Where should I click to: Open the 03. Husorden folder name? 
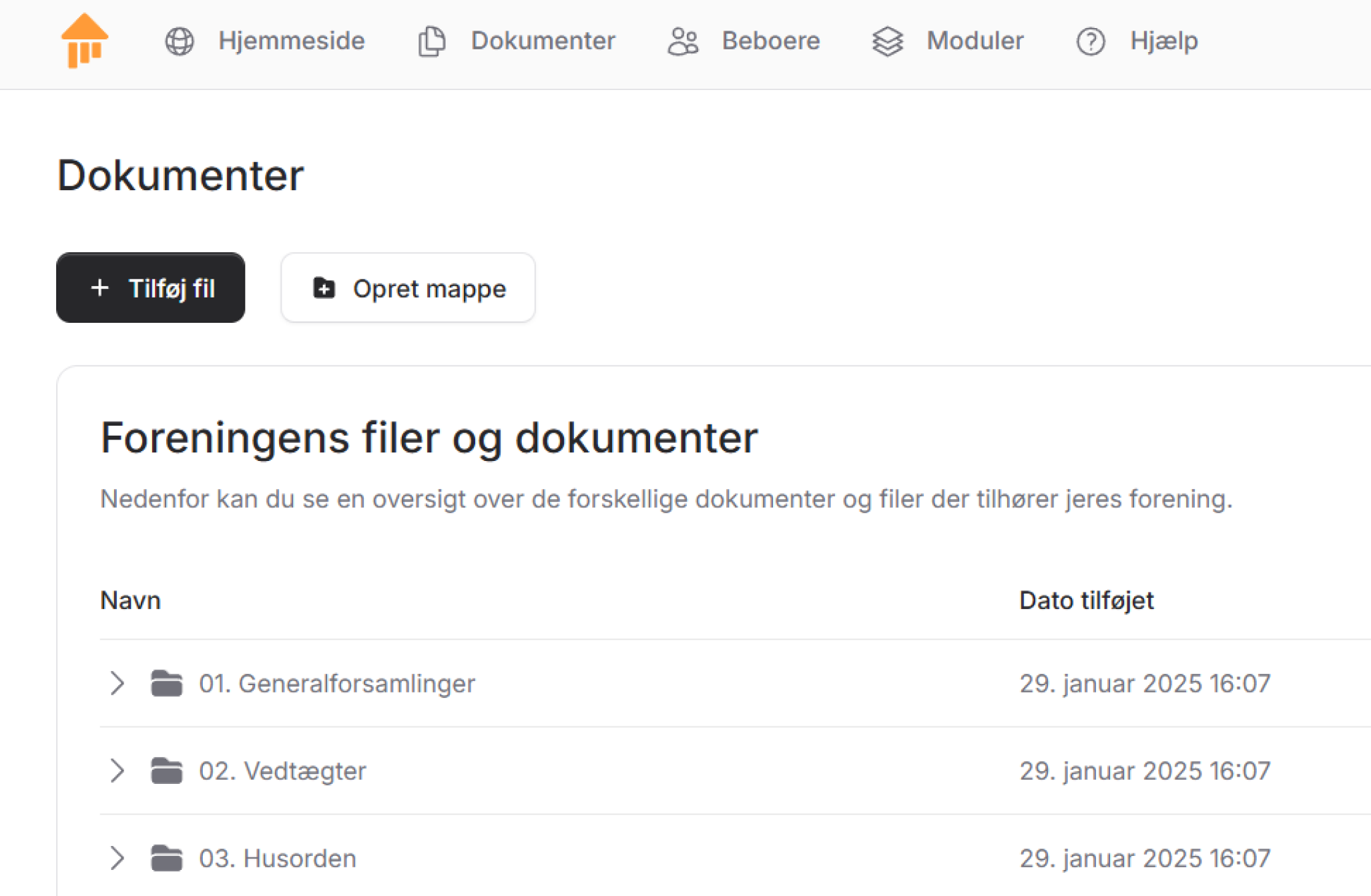278,858
